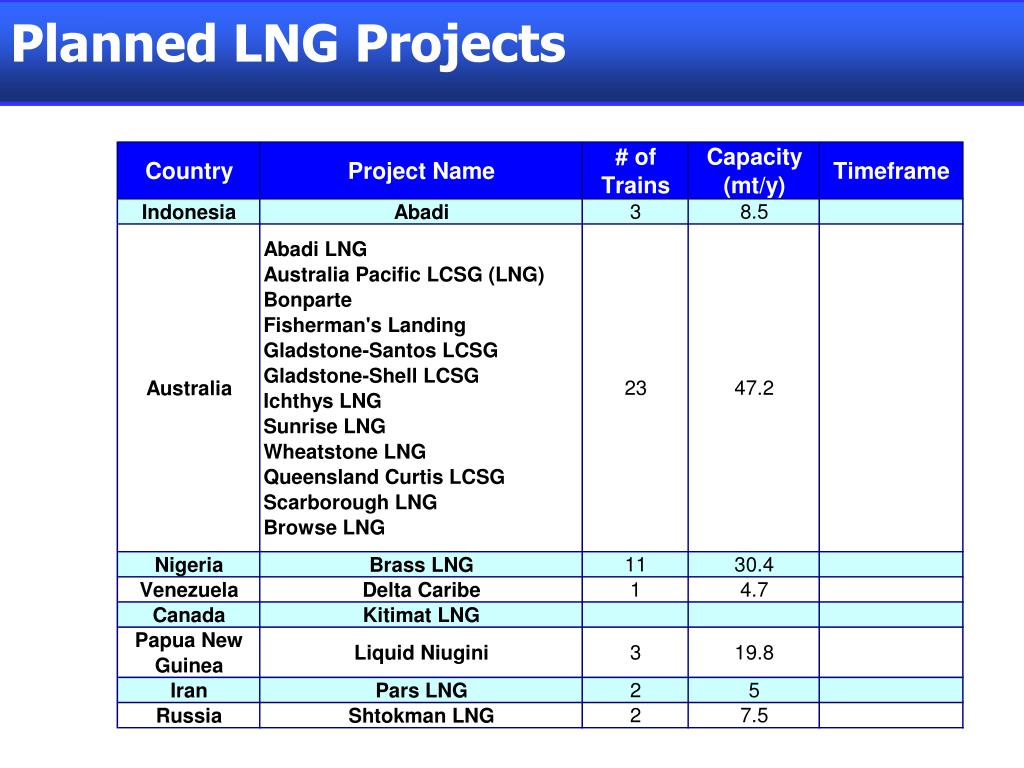Select the "Abadi" project cell in Indonesia row
1024x768 pixels.
point(421,212)
